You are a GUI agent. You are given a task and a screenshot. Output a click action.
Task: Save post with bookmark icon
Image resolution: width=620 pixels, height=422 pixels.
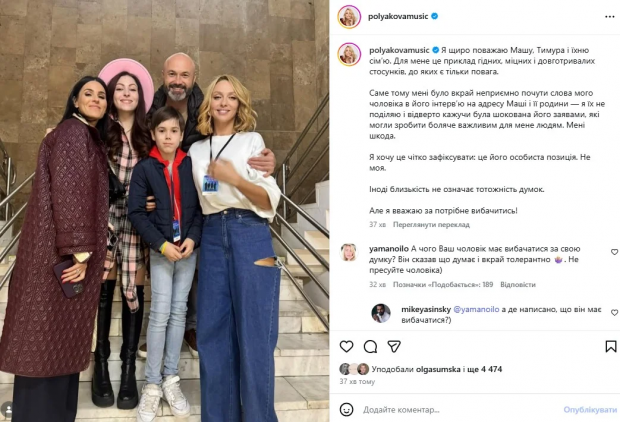[611, 346]
